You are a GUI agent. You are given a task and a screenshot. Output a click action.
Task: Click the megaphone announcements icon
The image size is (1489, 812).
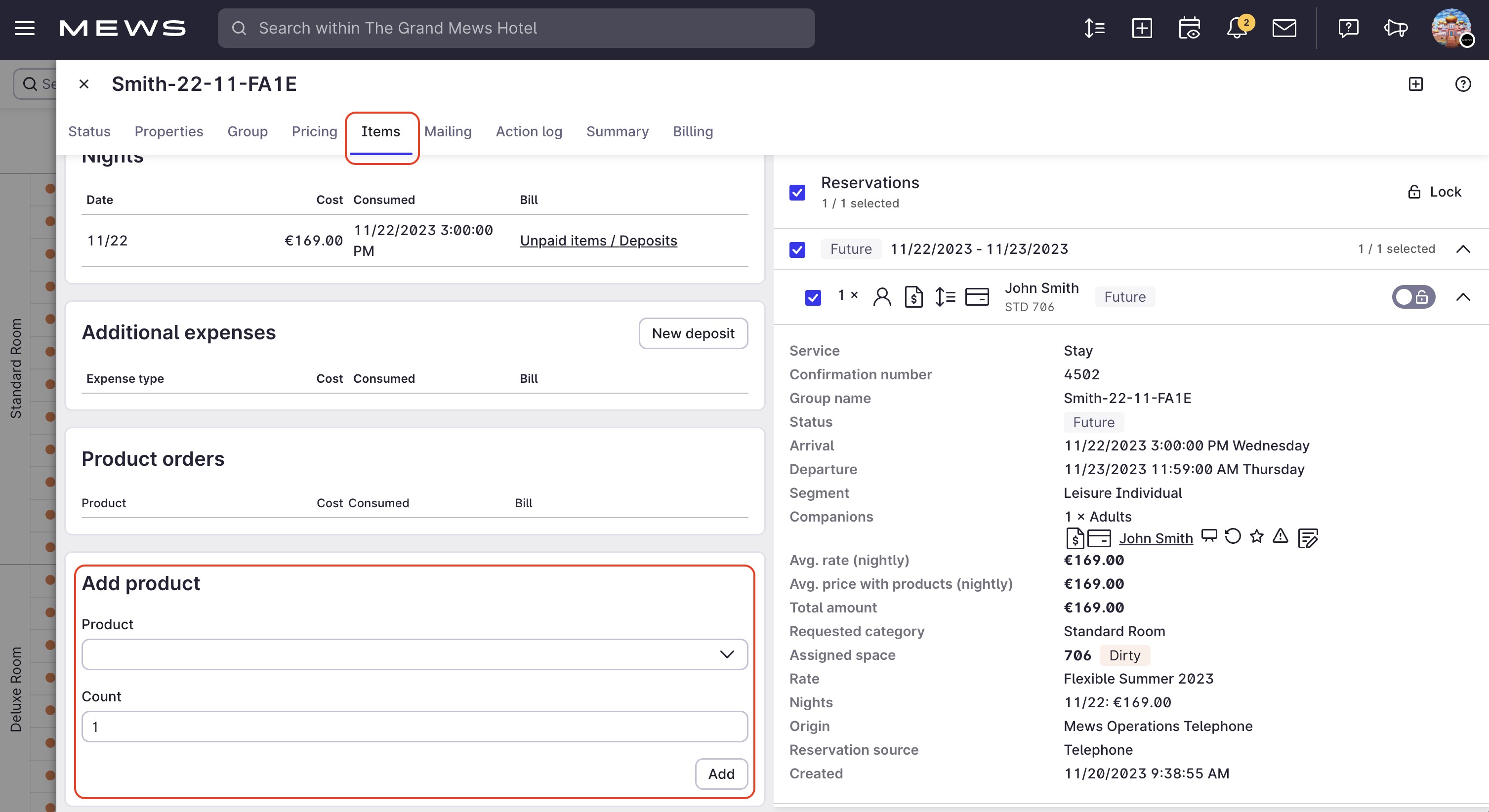tap(1395, 28)
